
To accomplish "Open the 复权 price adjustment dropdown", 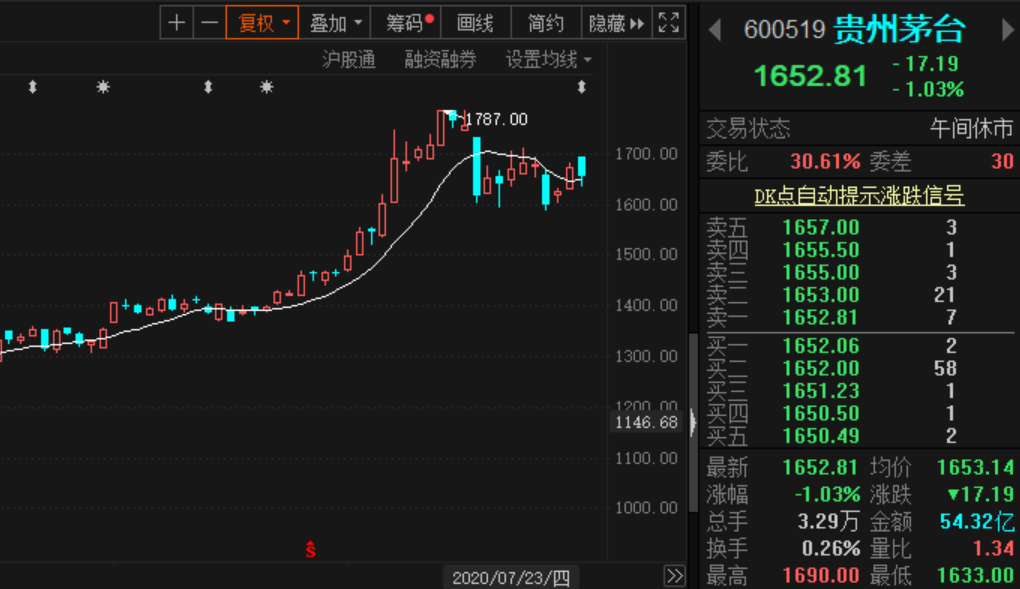I will pos(261,22).
